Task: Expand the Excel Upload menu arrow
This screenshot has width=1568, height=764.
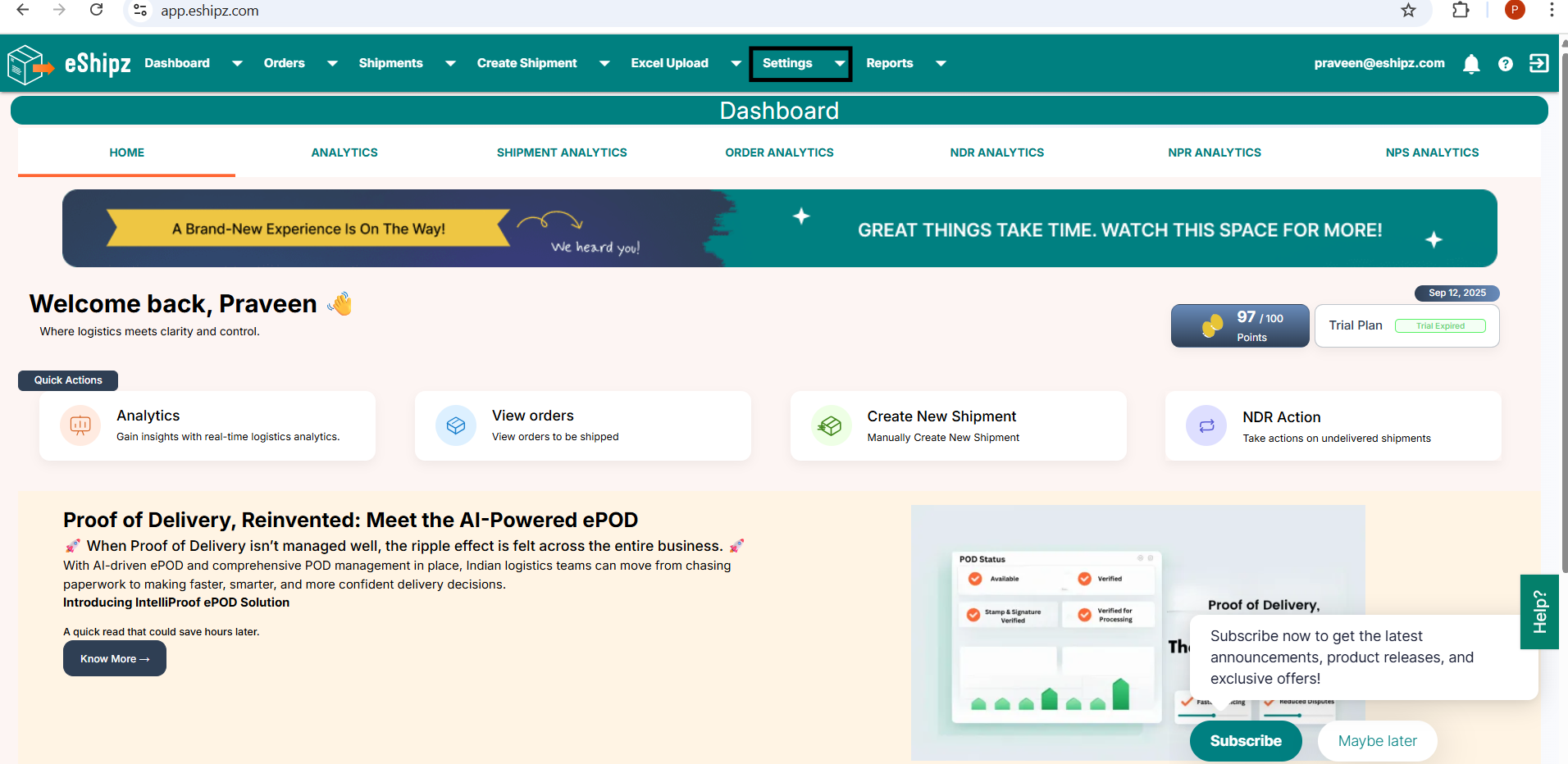Action: click(736, 63)
